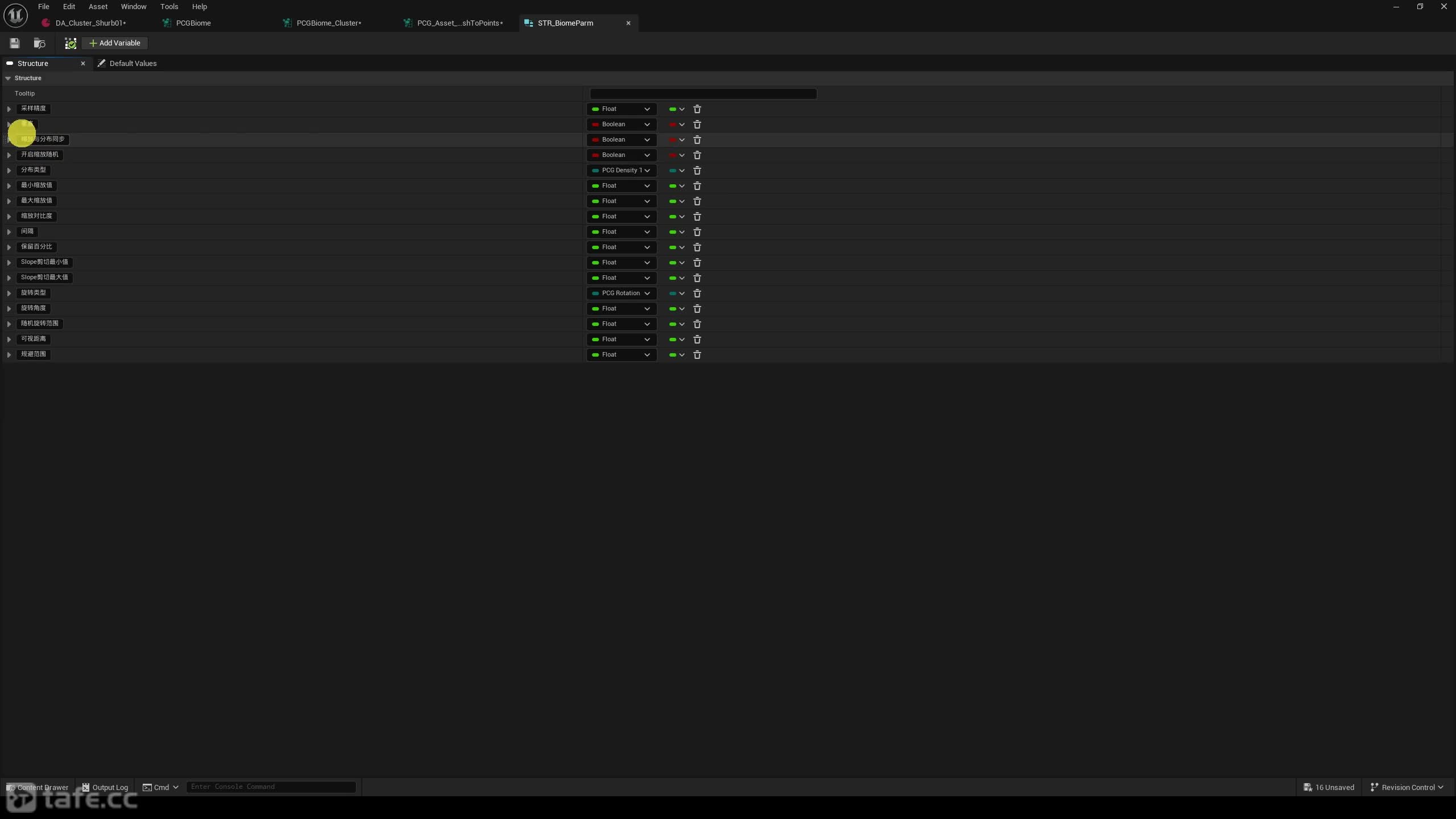Delete the 最大缩放值 variable
Image resolution: width=1456 pixels, height=819 pixels.
tap(697, 201)
